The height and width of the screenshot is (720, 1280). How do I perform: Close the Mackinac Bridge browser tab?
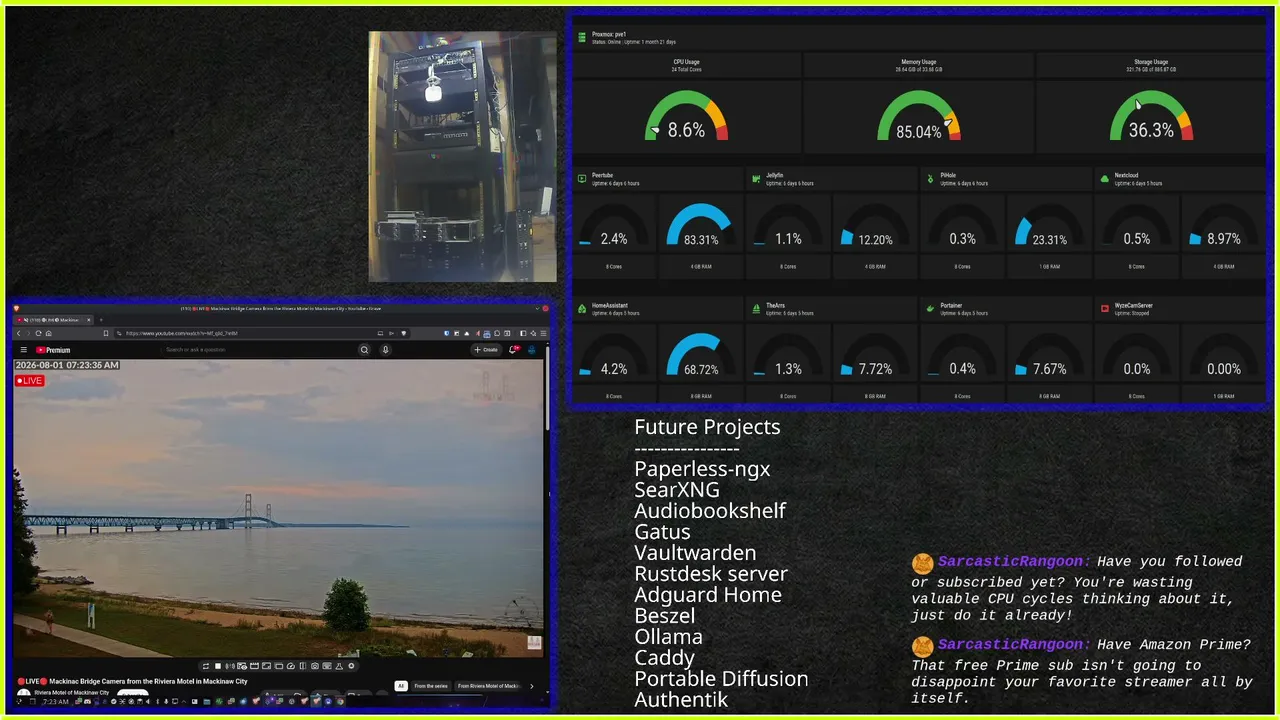89,320
